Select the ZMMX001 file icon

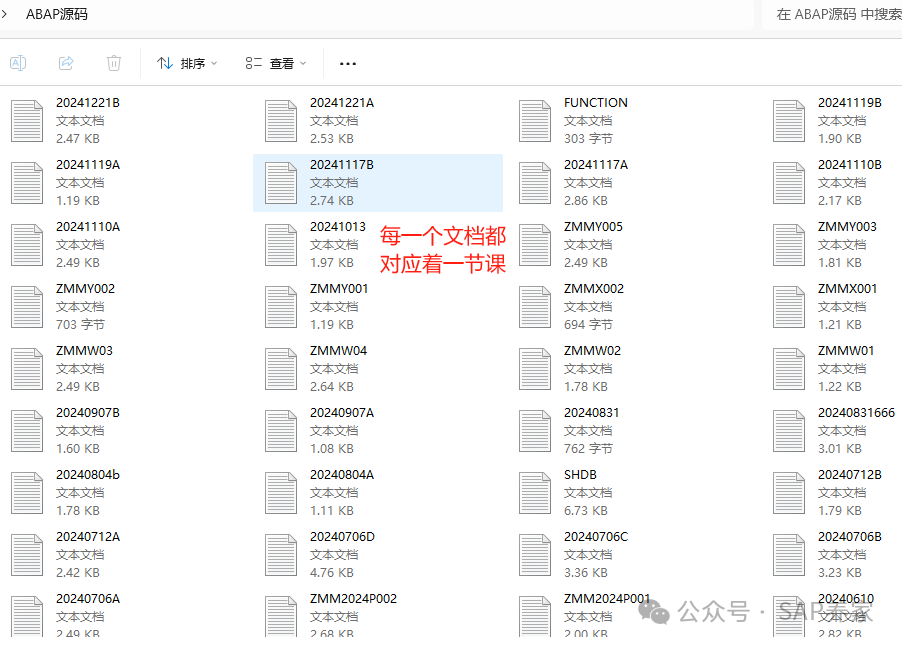pyautogui.click(x=789, y=307)
